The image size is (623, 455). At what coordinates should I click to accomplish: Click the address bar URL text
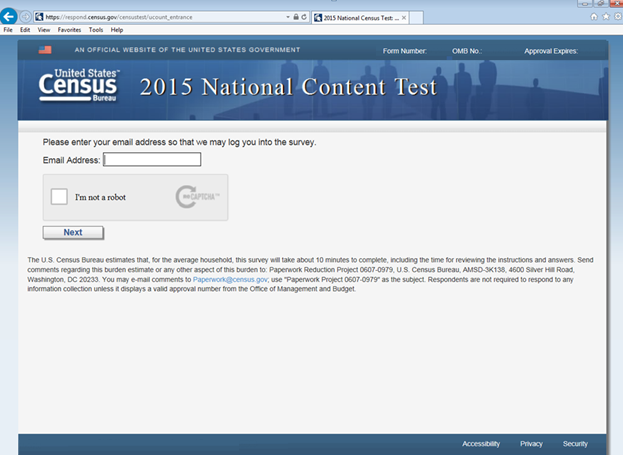click(x=119, y=17)
